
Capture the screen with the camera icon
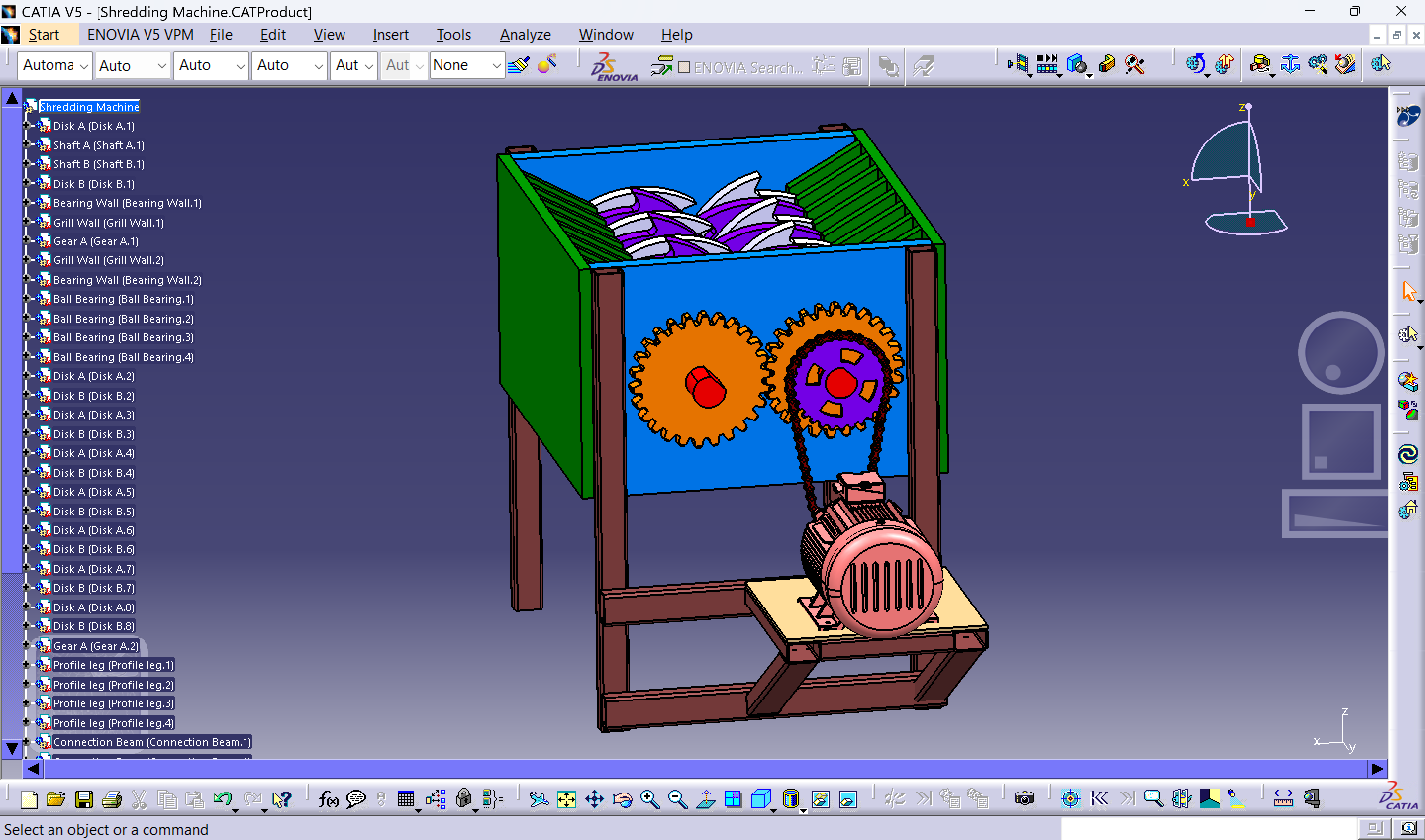pos(1024,798)
